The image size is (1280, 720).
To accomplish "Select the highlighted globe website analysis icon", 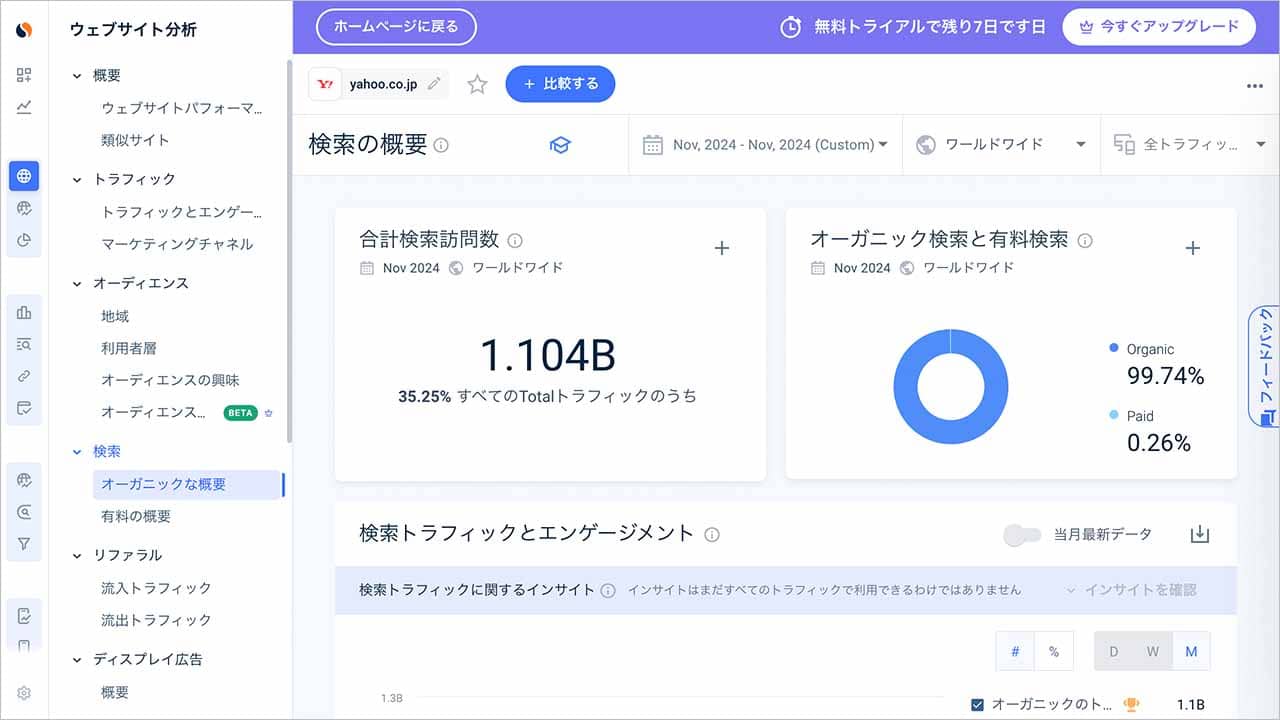I will (x=24, y=176).
